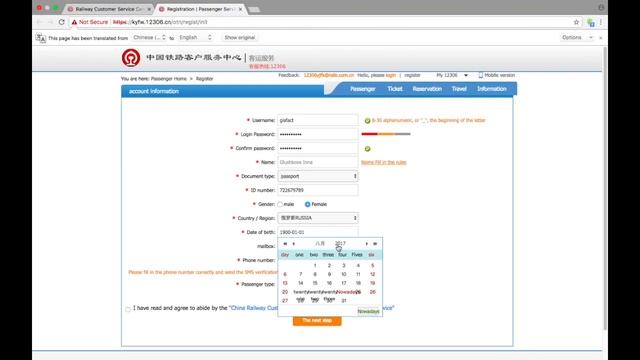Open the Ticket navigation menu
The image size is (640, 360).
tap(395, 89)
